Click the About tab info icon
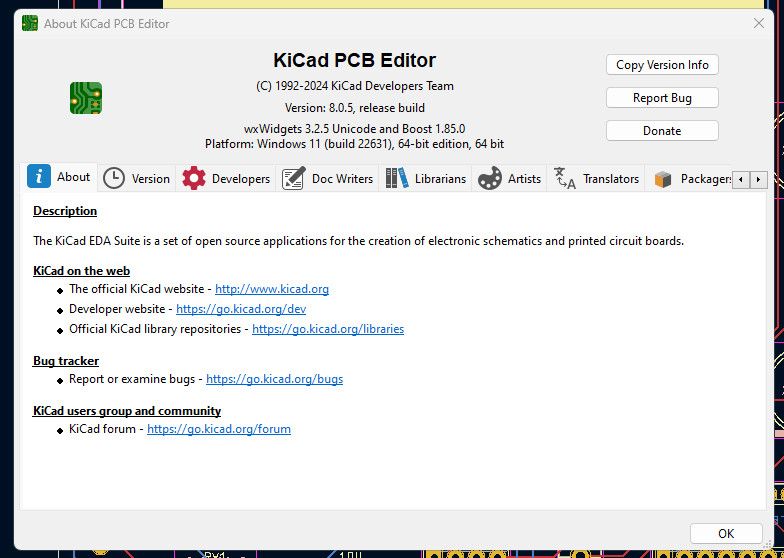The height and width of the screenshot is (558, 784). pos(39,176)
